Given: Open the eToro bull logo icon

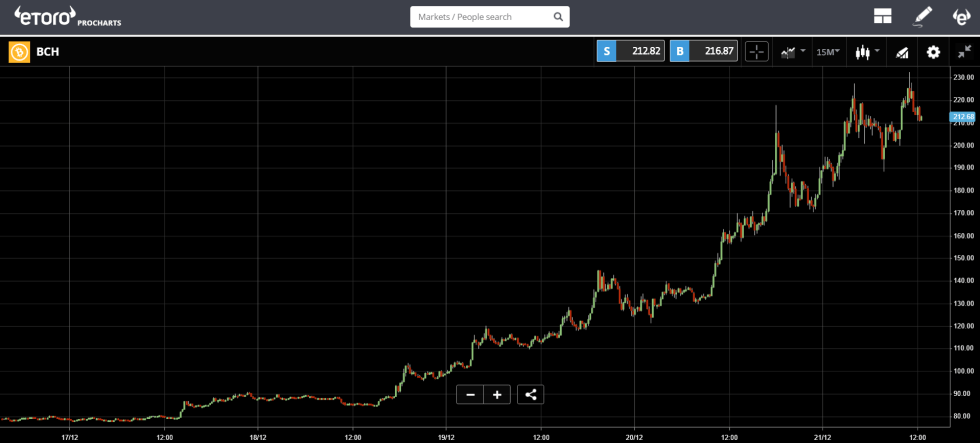Looking at the screenshot, I should (x=960, y=17).
